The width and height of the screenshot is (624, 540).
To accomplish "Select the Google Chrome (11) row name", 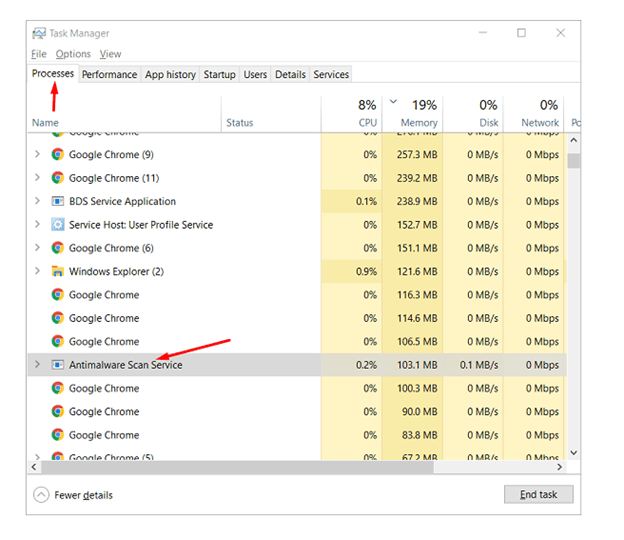I will [x=114, y=178].
